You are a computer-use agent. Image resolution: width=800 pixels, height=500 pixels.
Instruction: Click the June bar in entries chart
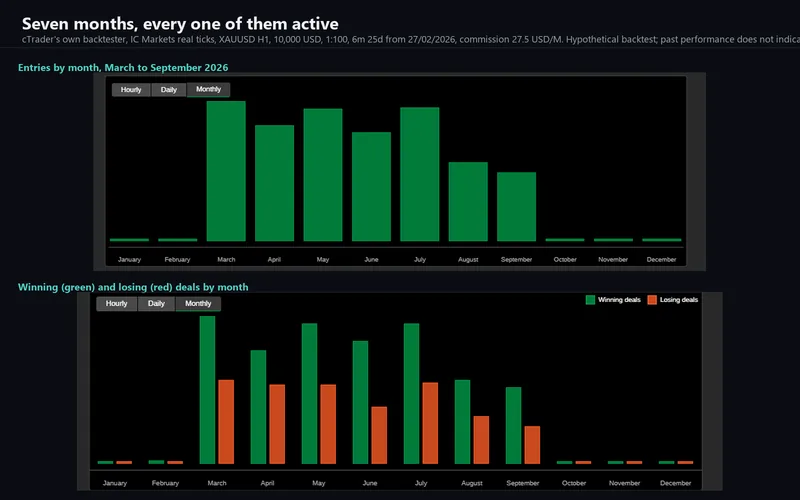click(x=371, y=187)
